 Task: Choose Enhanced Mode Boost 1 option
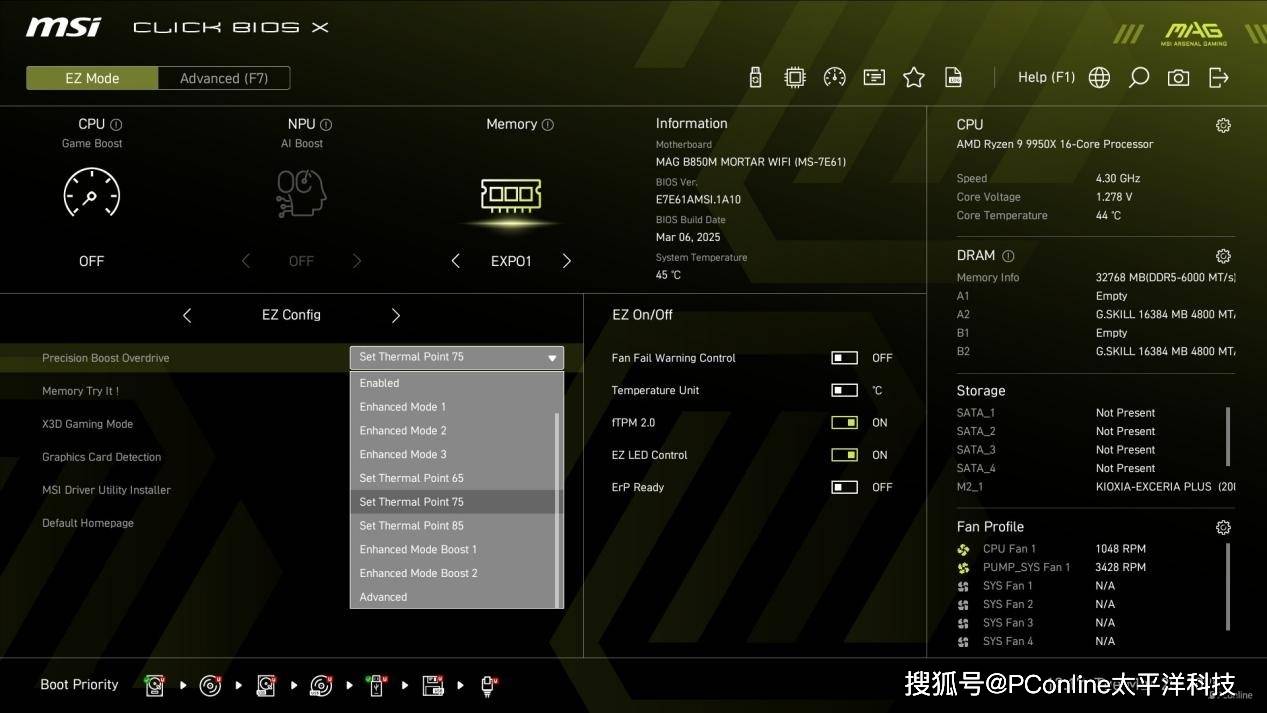[453, 550]
